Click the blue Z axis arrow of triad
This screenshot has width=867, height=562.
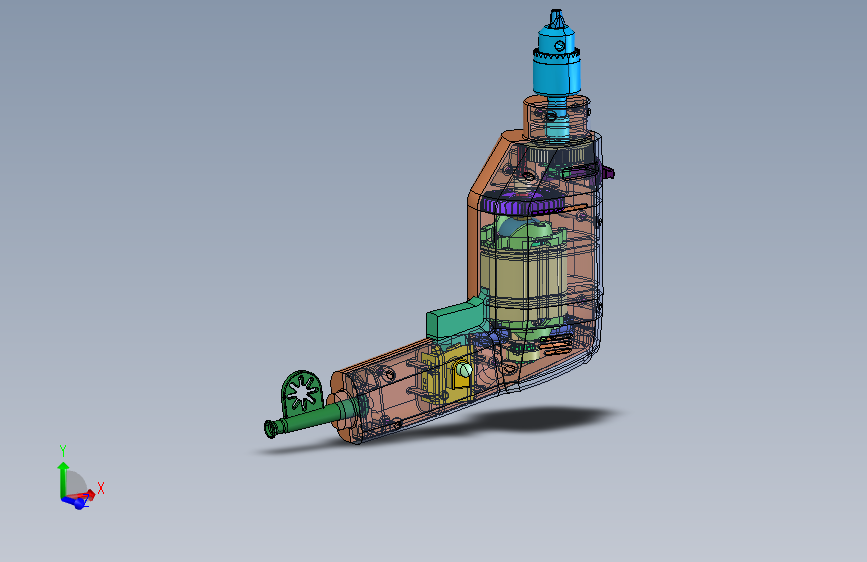(x=75, y=502)
